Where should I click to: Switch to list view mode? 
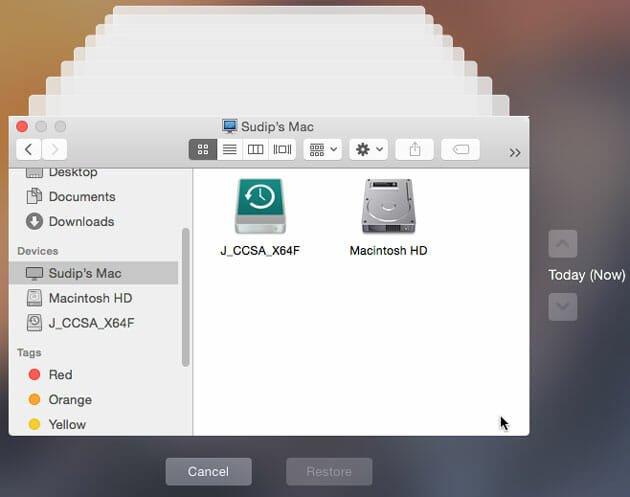(x=229, y=149)
